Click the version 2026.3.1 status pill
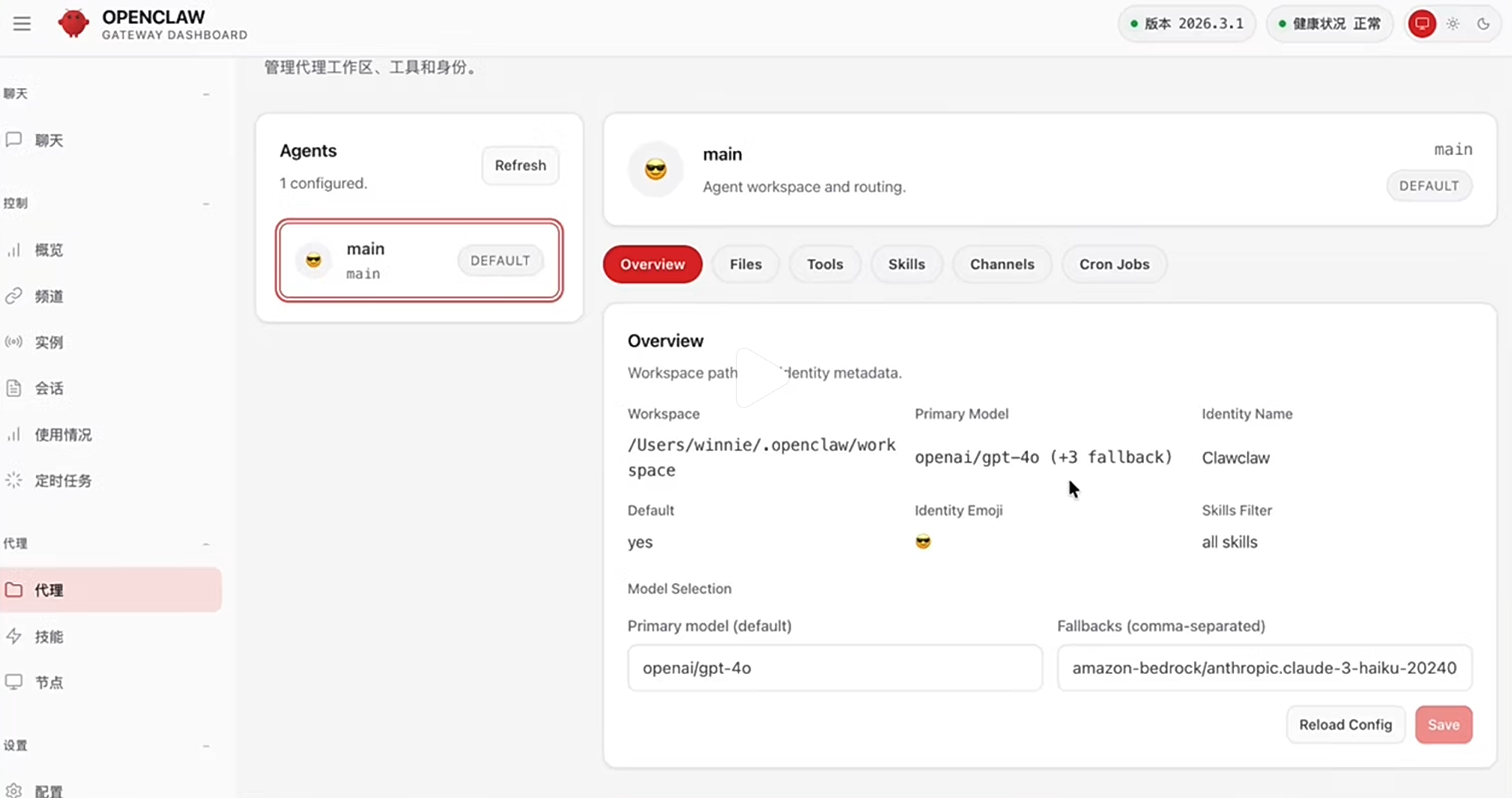1512x798 pixels. (x=1186, y=24)
